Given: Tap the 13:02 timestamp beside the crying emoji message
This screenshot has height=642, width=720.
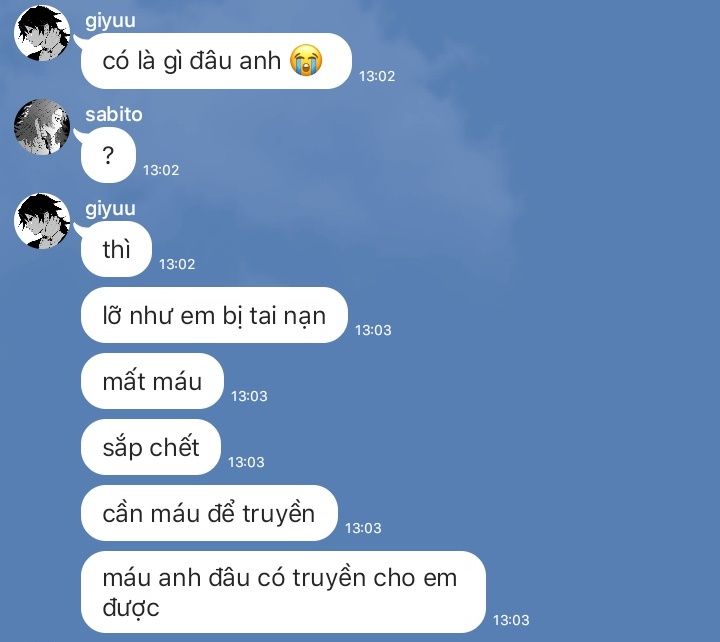Looking at the screenshot, I should (x=377, y=76).
